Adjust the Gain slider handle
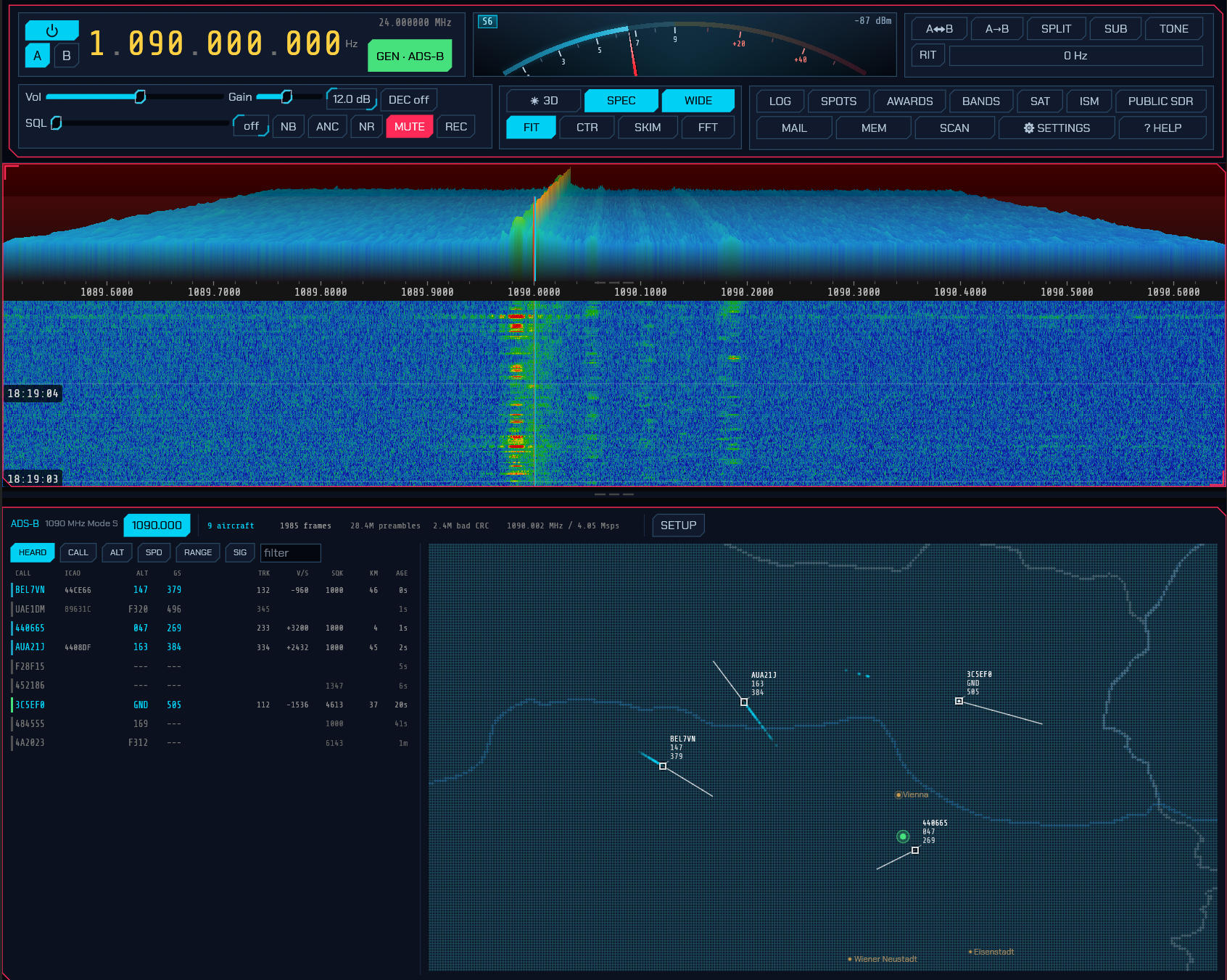This screenshot has height=980, width=1227. [286, 96]
